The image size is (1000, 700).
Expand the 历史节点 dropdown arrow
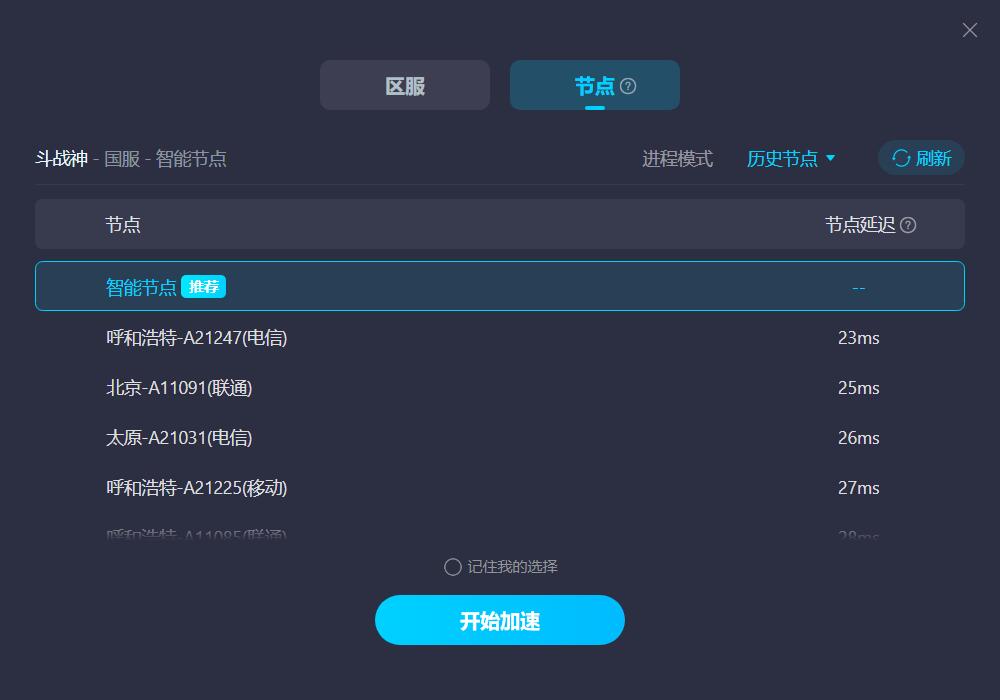(830, 158)
